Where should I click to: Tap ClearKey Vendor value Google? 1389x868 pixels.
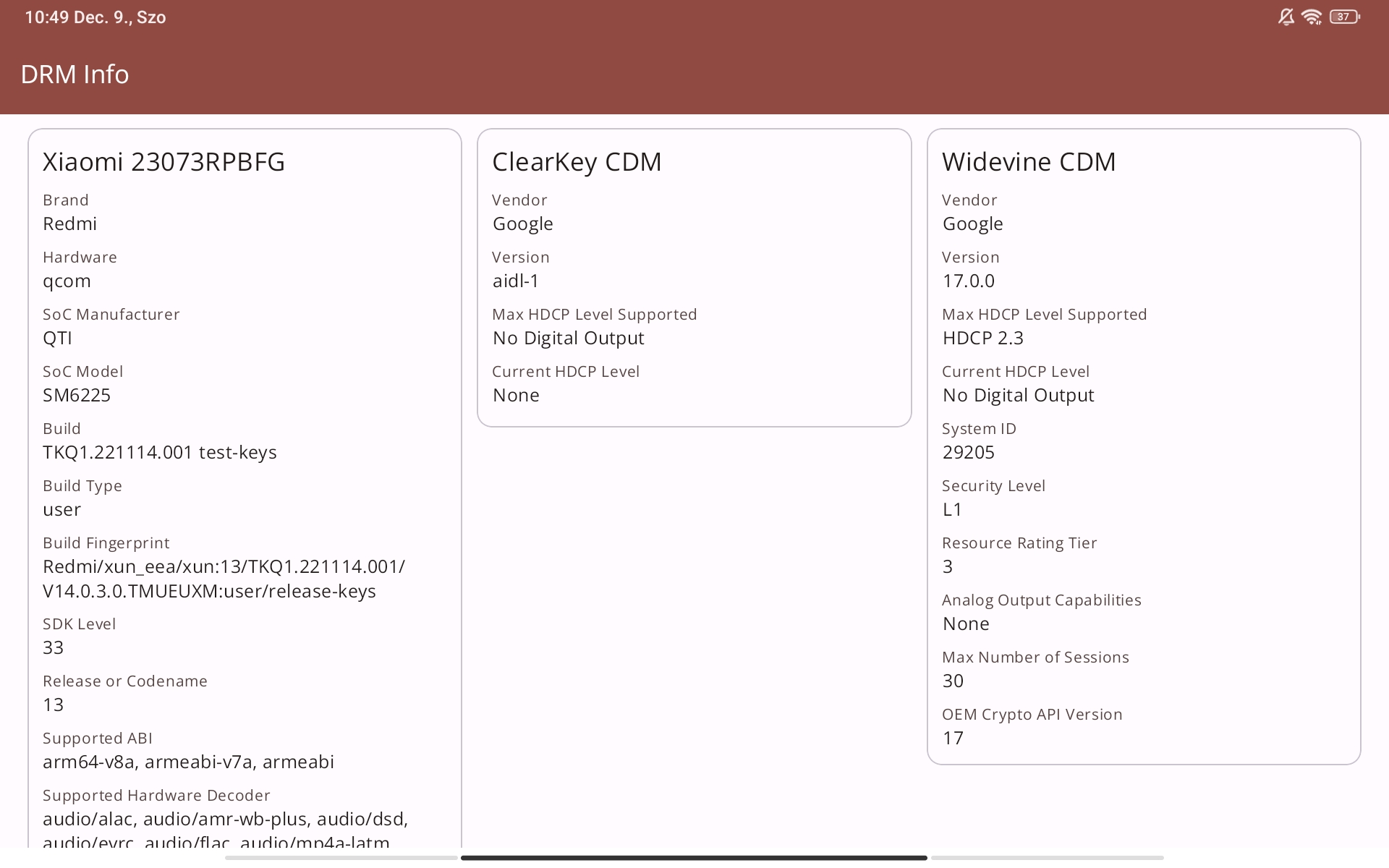tap(522, 224)
